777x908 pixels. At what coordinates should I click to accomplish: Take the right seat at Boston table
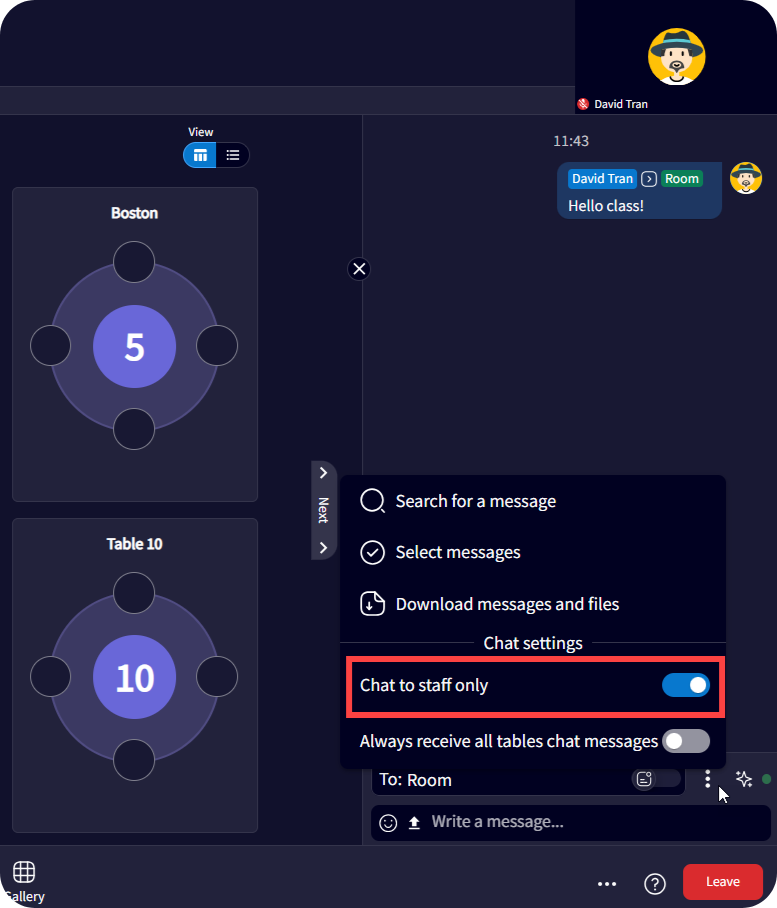pyautogui.click(x=217, y=346)
